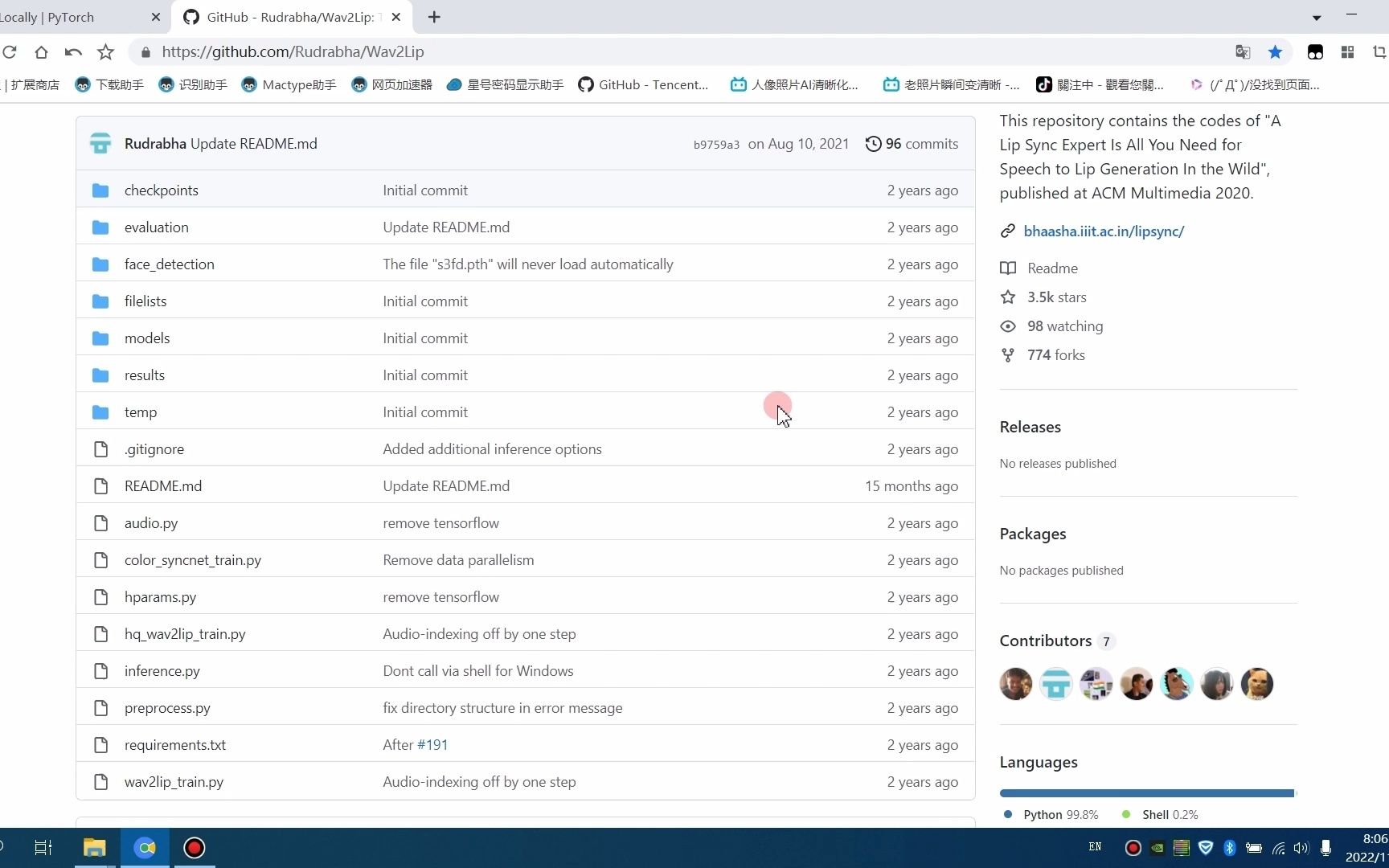Click the forks icon in sidebar
The height and width of the screenshot is (868, 1389).
pyautogui.click(x=1008, y=355)
